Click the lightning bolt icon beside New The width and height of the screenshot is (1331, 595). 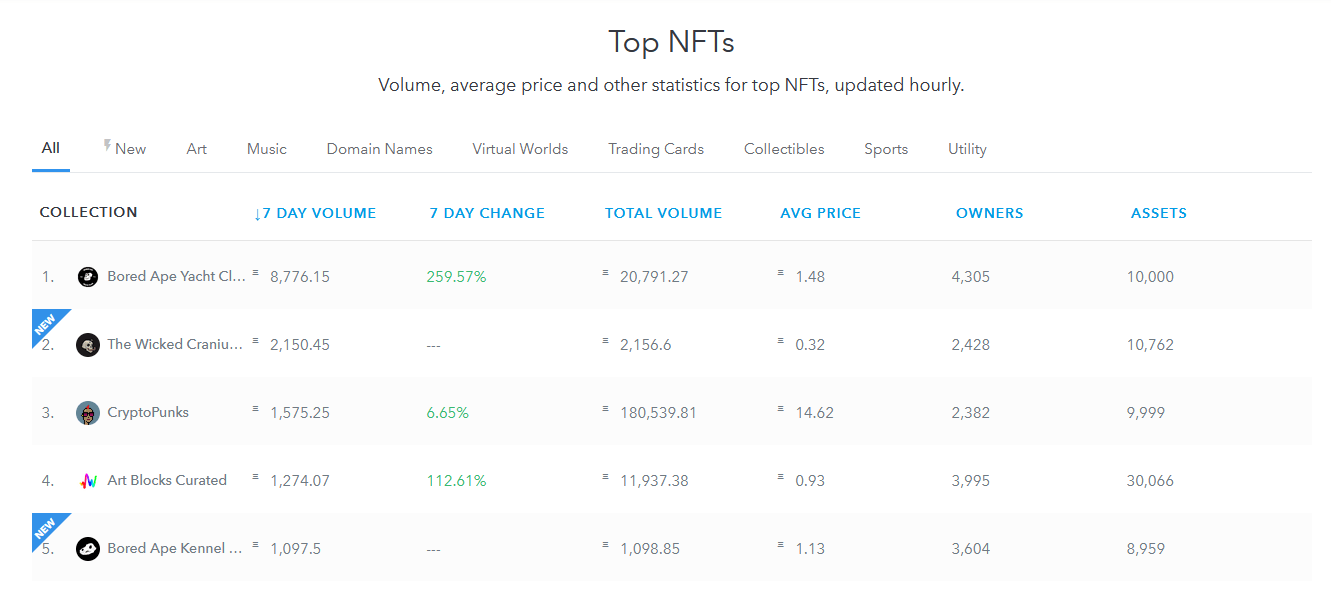(x=107, y=147)
